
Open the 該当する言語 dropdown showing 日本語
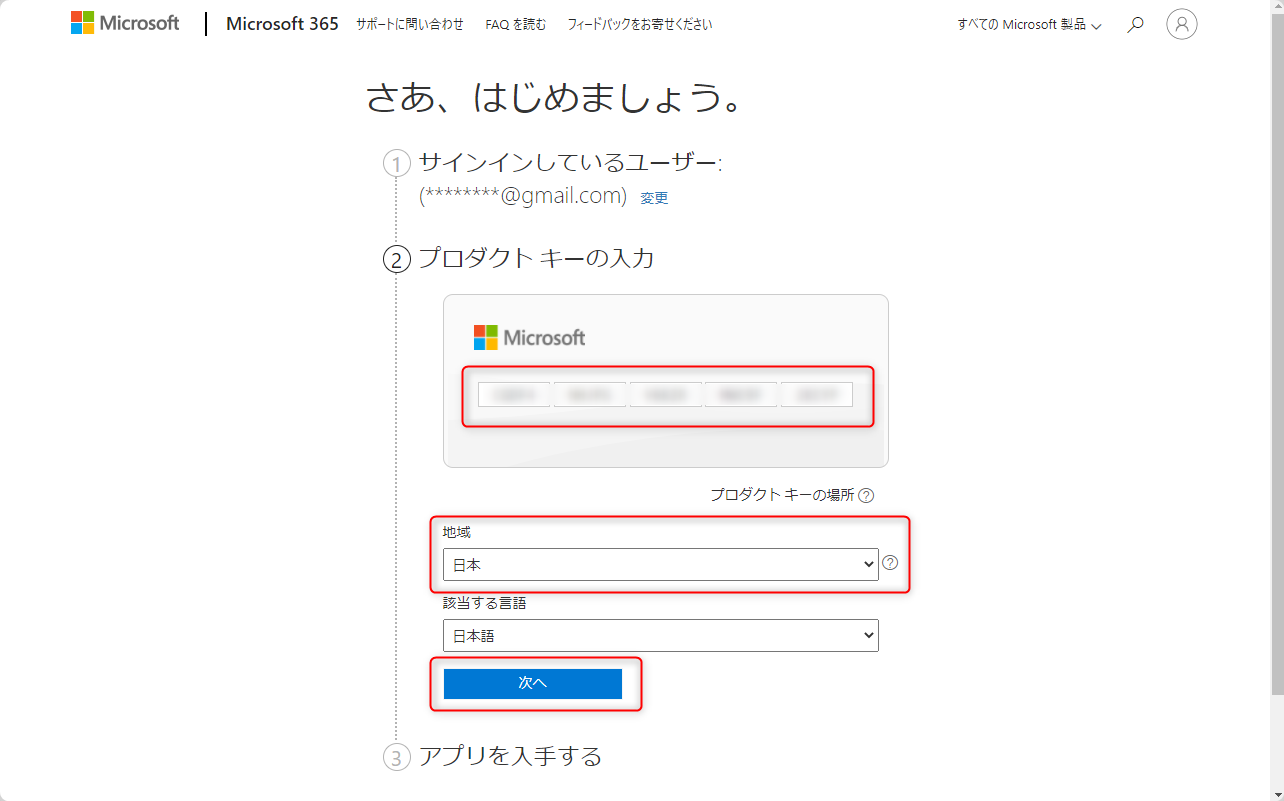click(x=661, y=635)
